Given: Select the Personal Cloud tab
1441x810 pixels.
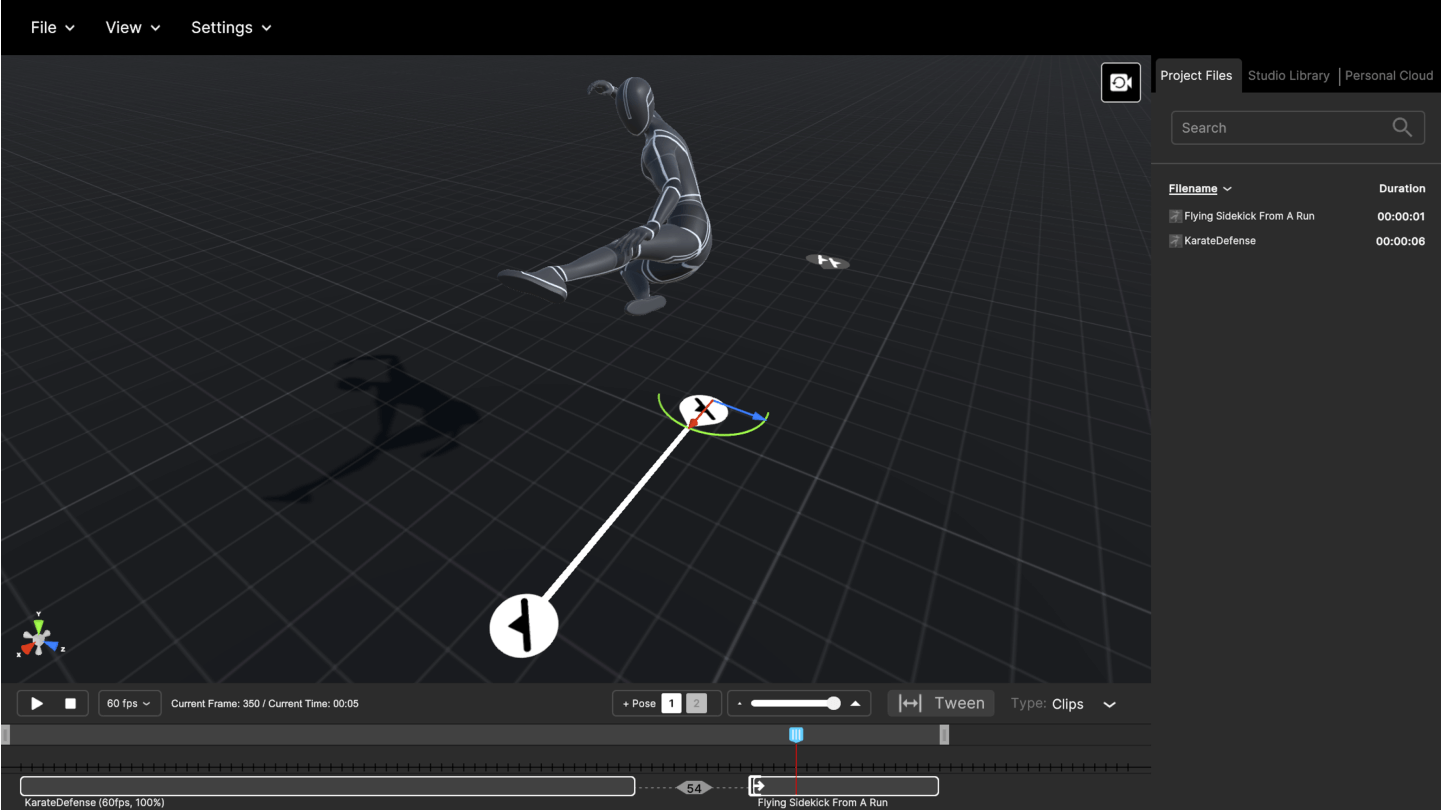Looking at the screenshot, I should click(1388, 75).
